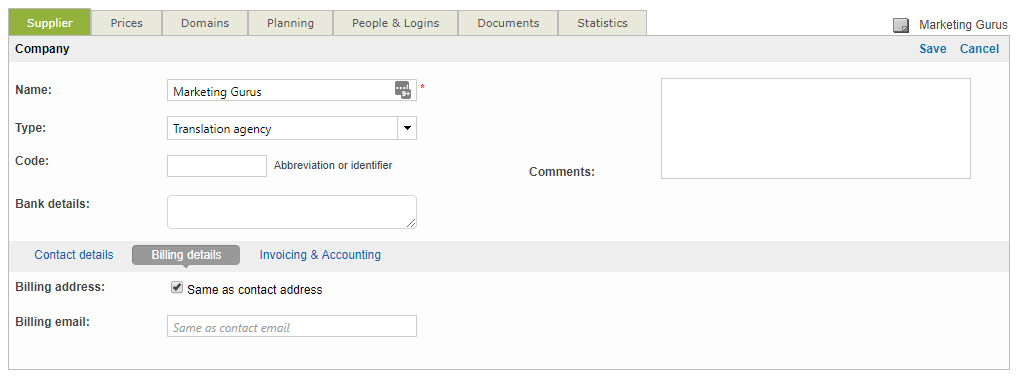Switch to the Documents tab
Viewport: 1018px width, 381px height.
pyautogui.click(x=508, y=23)
